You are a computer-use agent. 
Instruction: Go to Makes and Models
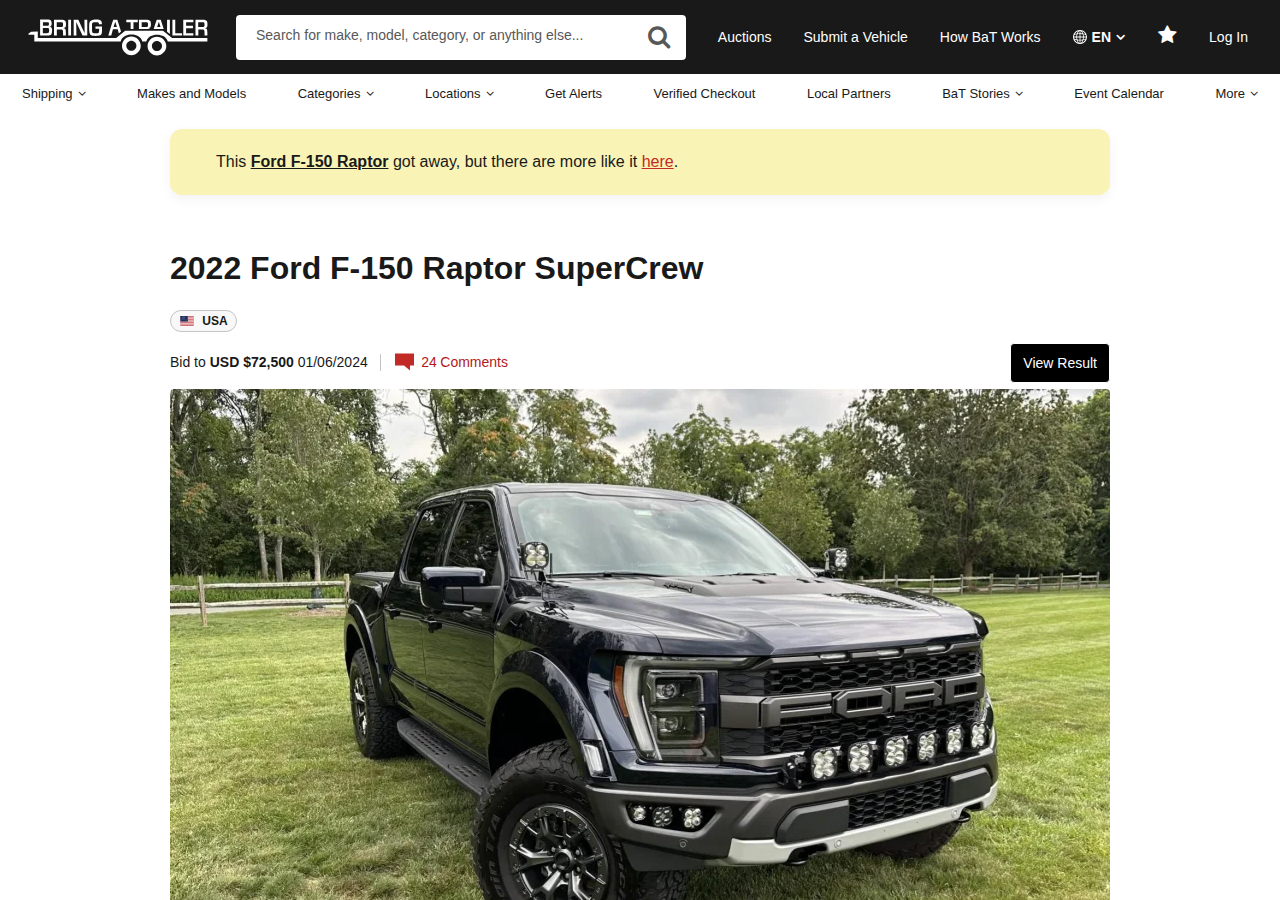[191, 93]
